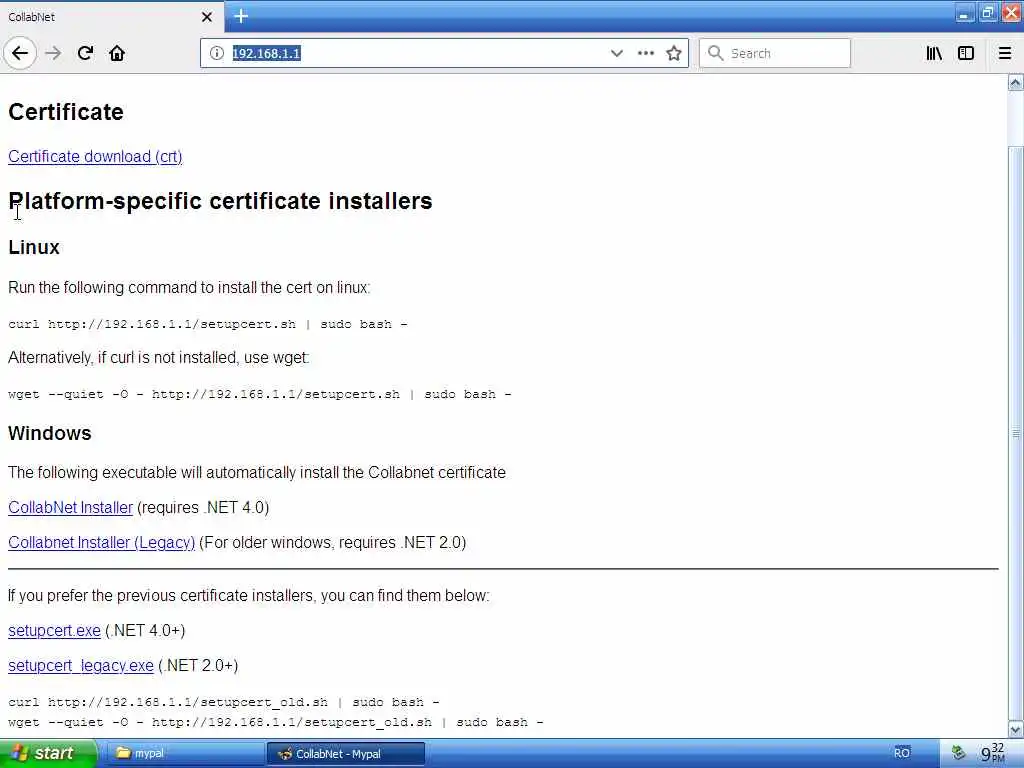This screenshot has width=1024, height=768.
Task: Download setupcert.exe
Action: coord(54,630)
